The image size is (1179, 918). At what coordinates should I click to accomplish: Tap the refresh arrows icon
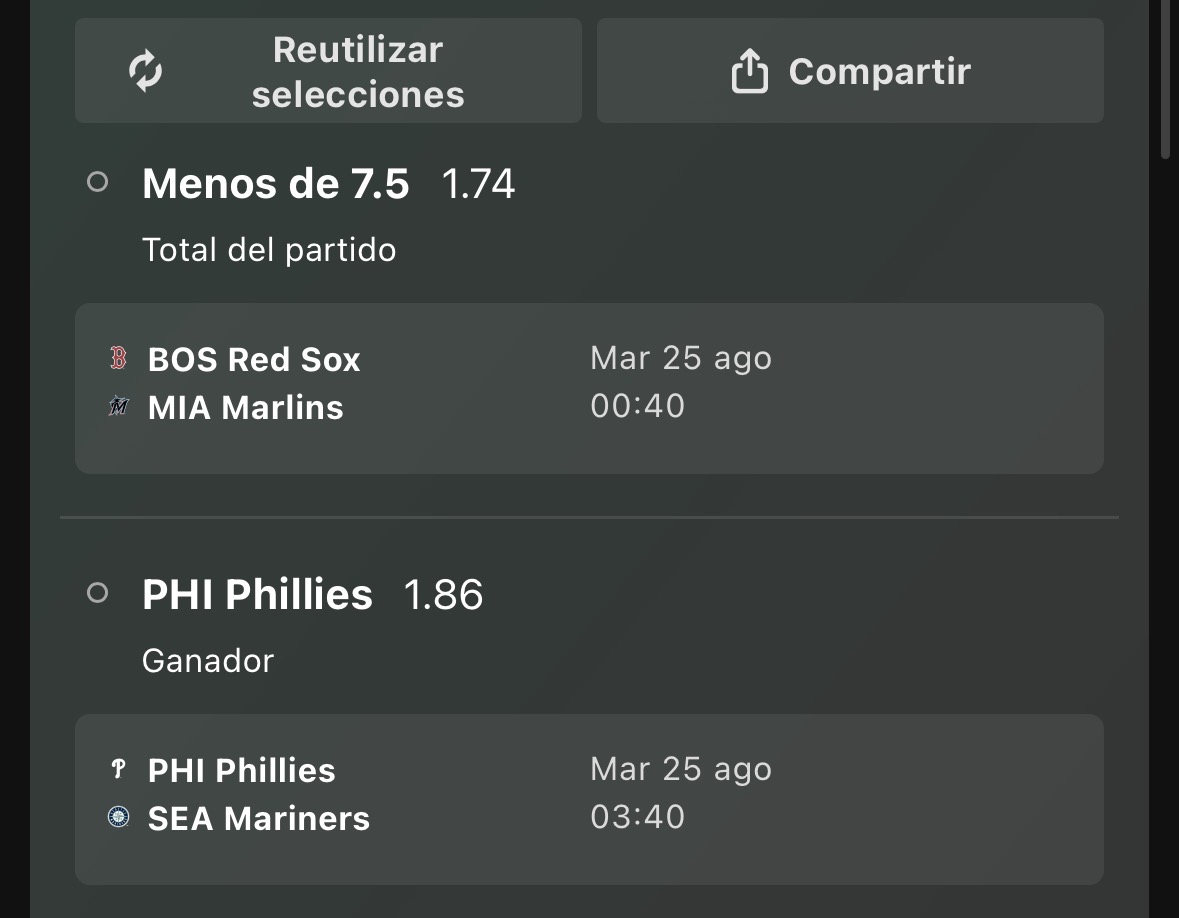point(145,71)
